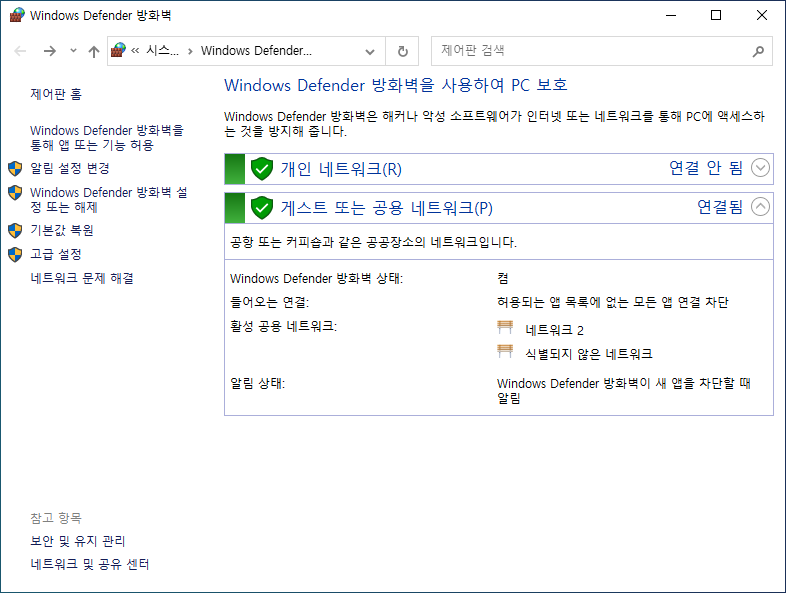This screenshot has height=593, width=786.
Task: Maximize the Windows Defender 방화벽 window
Action: click(716, 15)
